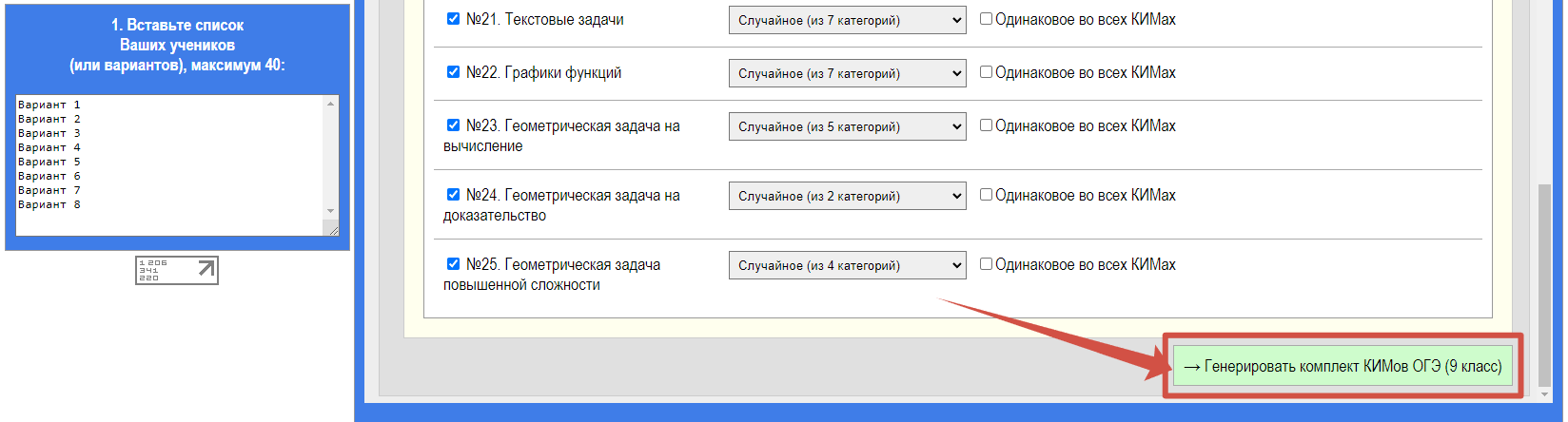Expand the category dropdown for №22 Графики функций
1568x422 pixels.
point(847,73)
